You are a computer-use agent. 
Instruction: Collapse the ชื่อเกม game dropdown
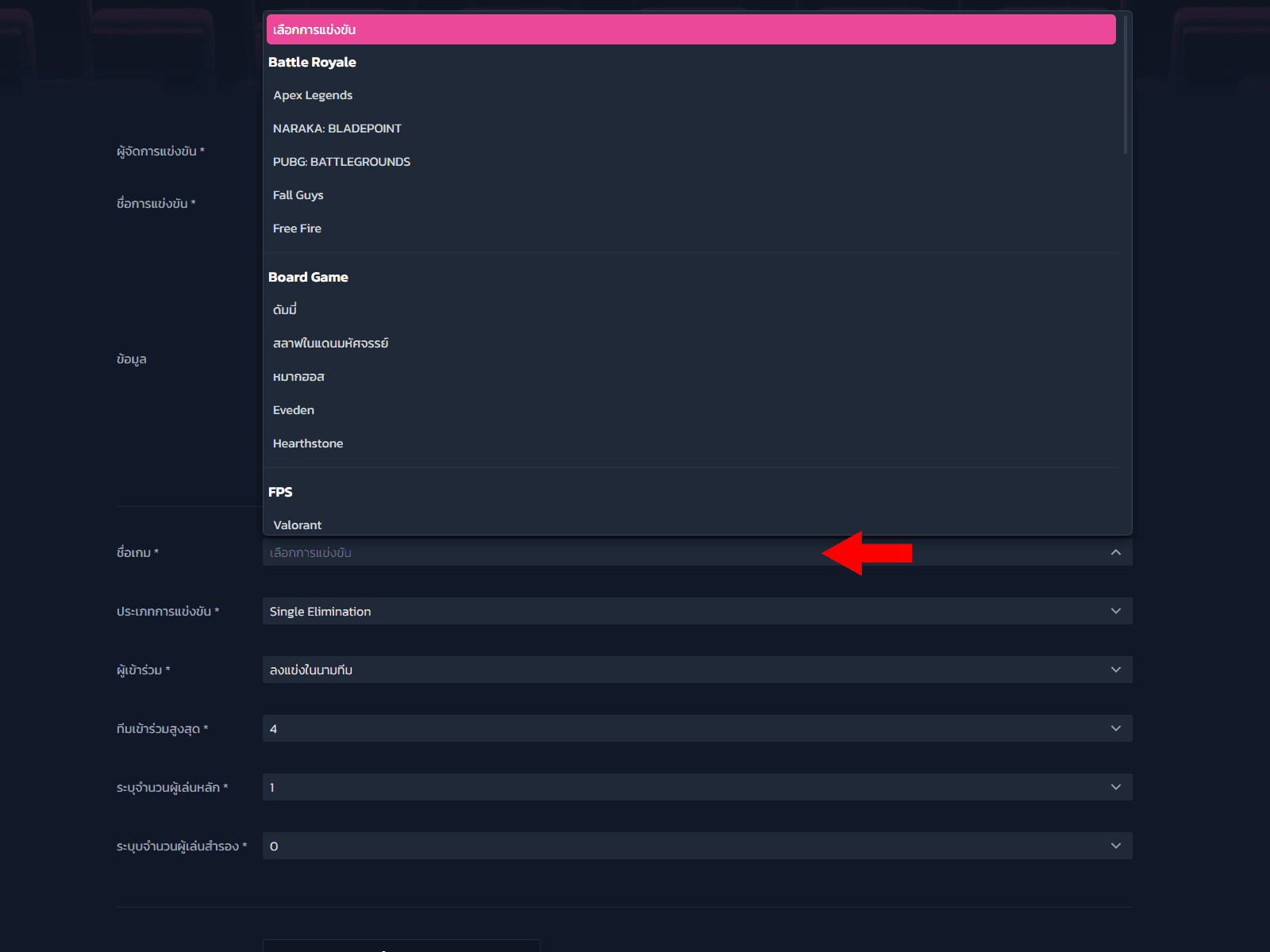(697, 552)
